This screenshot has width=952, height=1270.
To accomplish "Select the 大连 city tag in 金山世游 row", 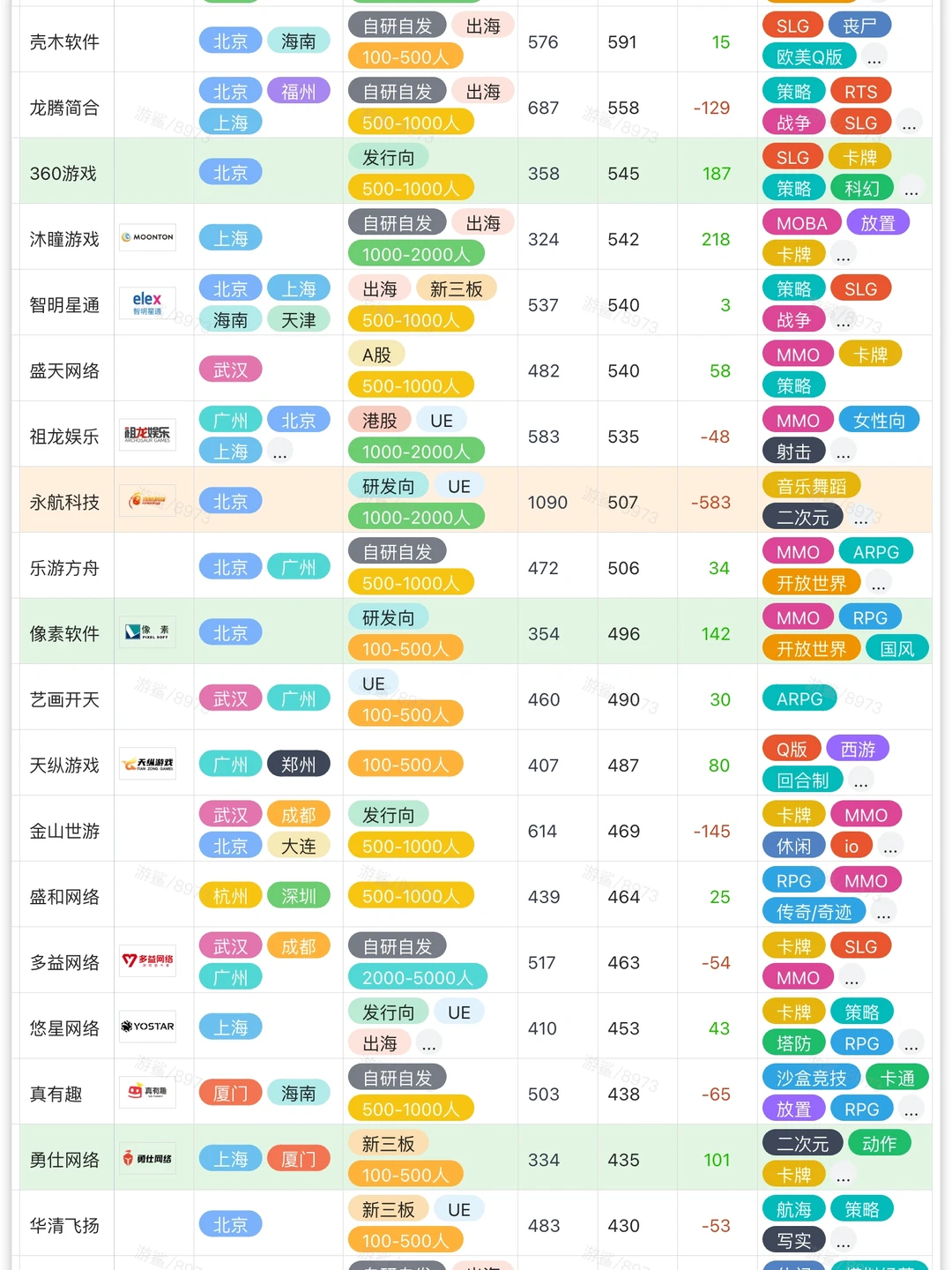I will [x=298, y=846].
